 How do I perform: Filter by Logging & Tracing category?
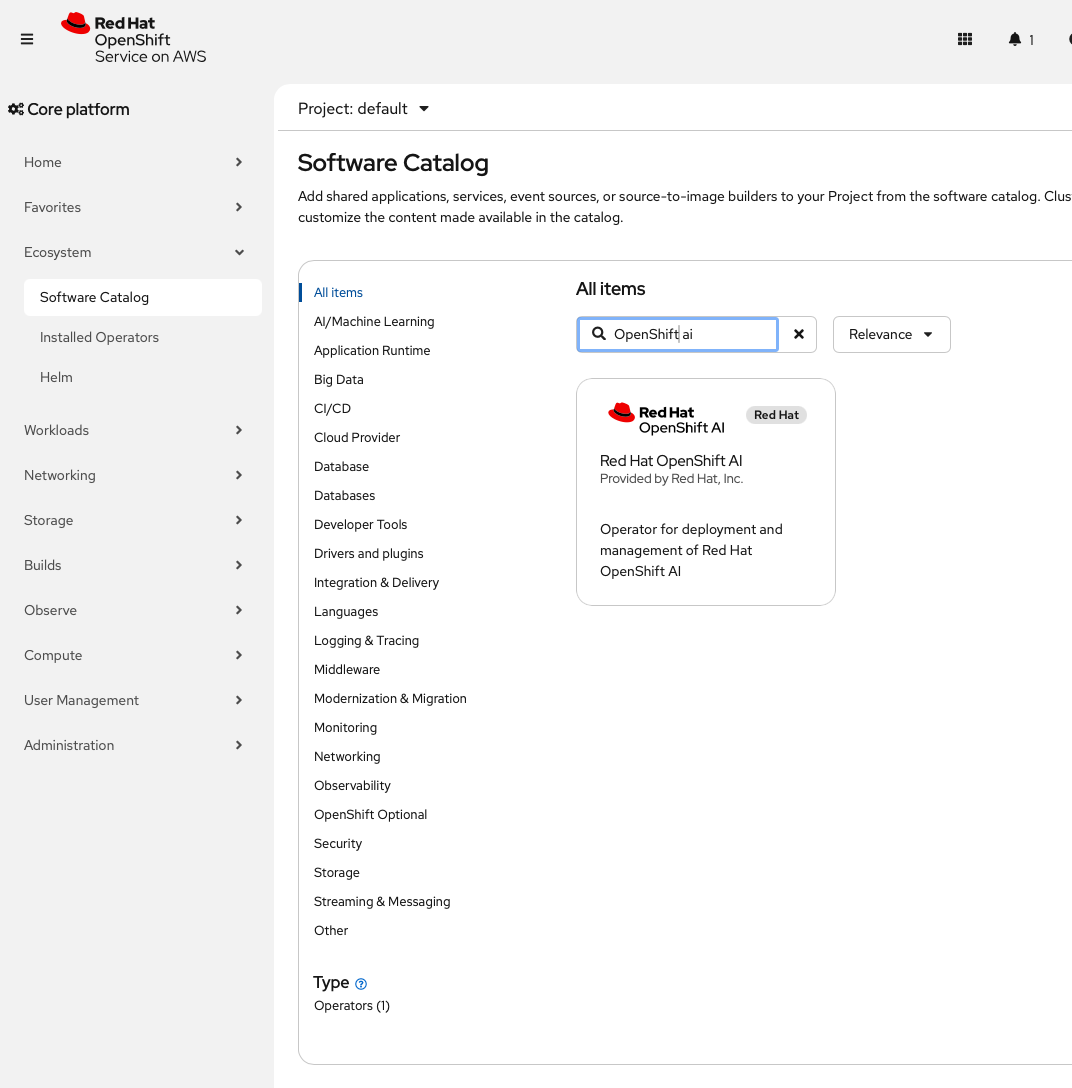coord(366,641)
